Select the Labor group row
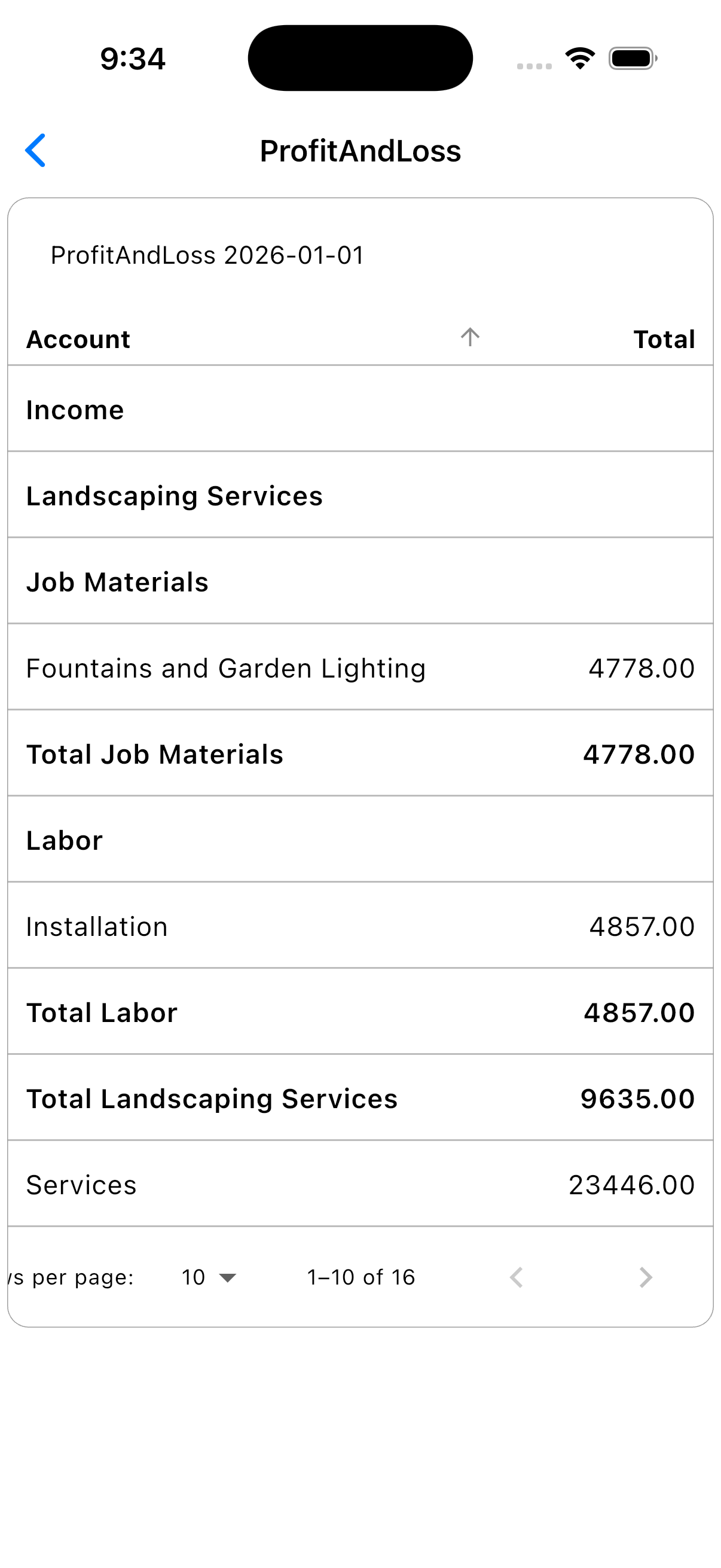 pyautogui.click(x=360, y=840)
